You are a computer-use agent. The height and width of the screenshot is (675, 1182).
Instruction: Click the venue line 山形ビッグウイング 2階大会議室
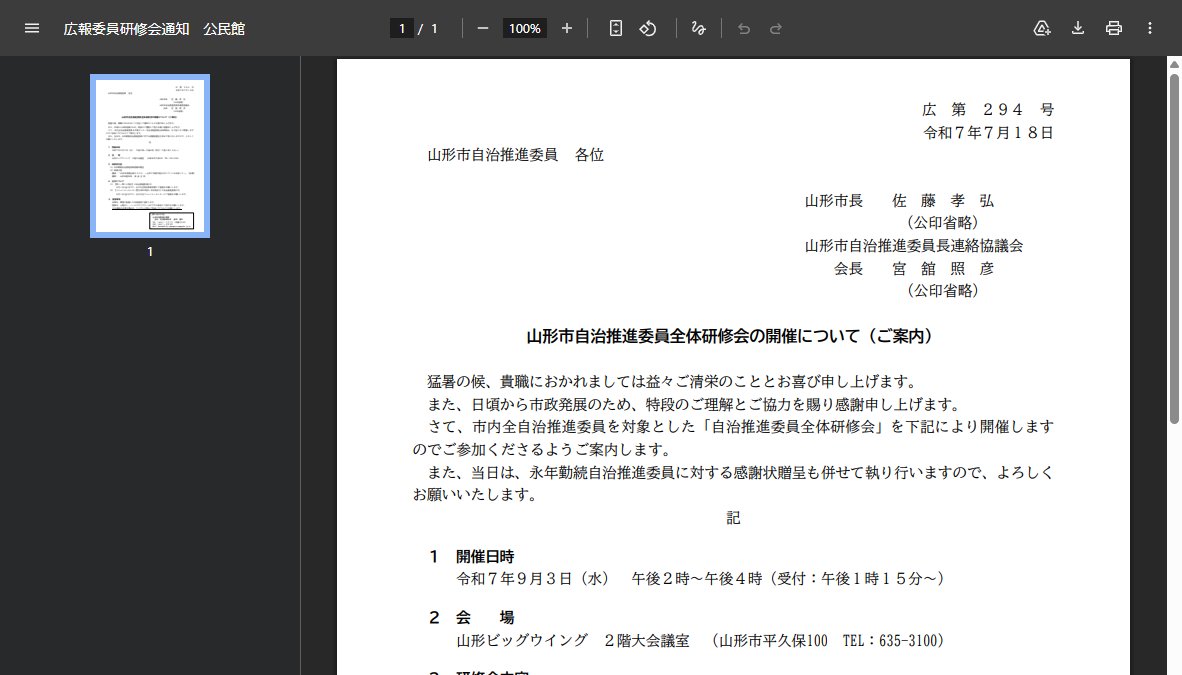[x=700, y=641]
